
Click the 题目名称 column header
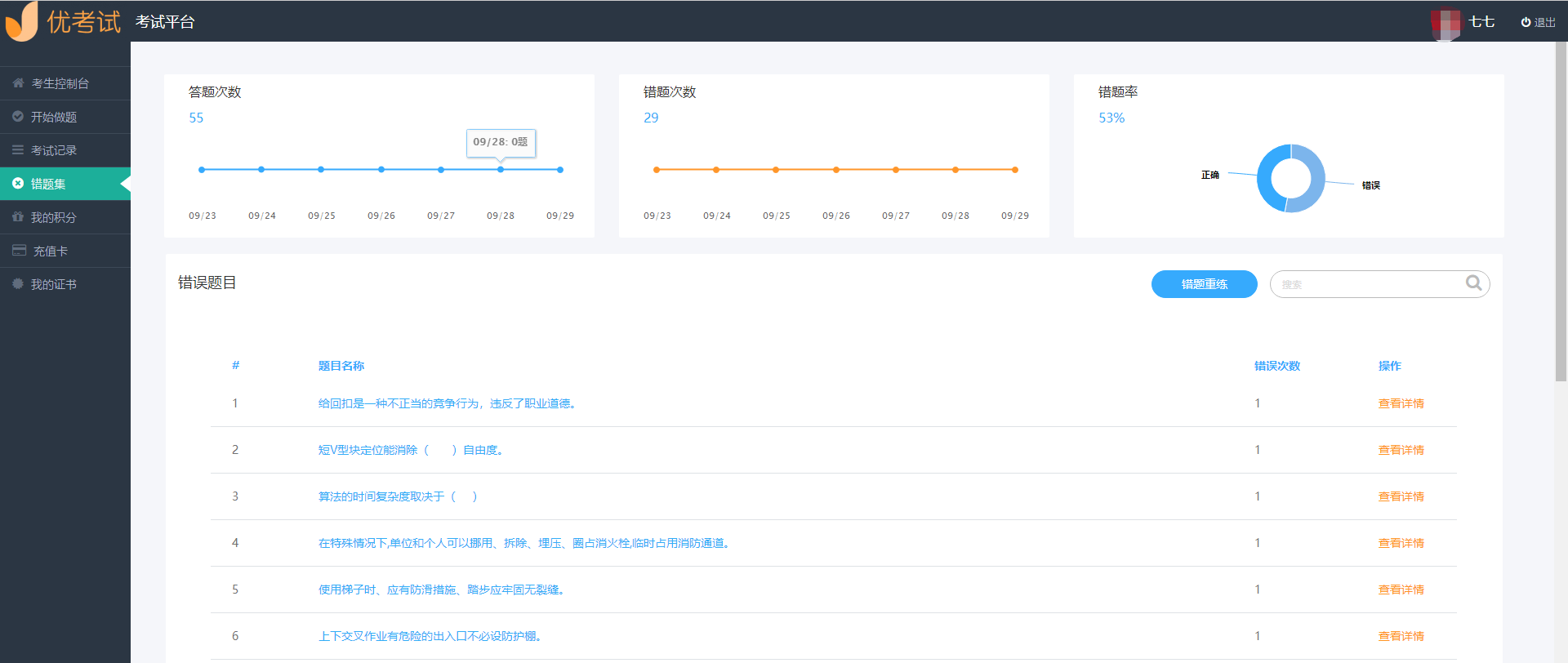point(341,366)
